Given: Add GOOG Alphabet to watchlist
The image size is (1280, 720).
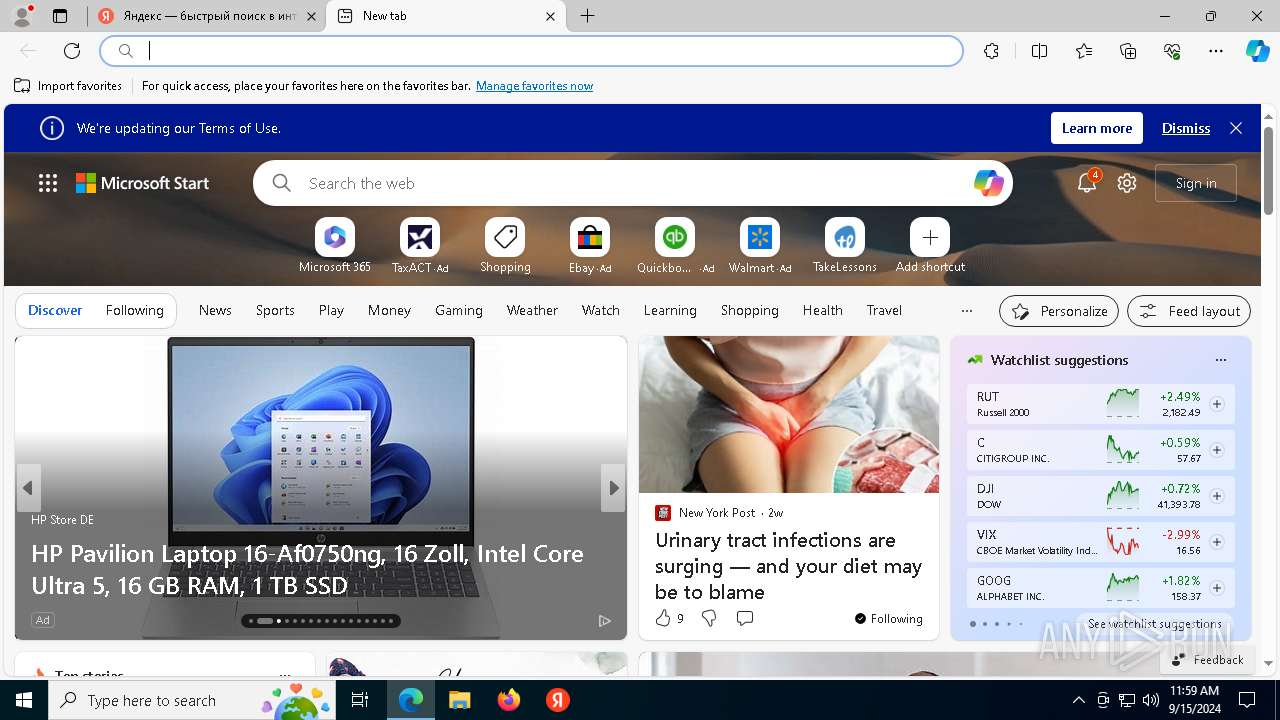Looking at the screenshot, I should pyautogui.click(x=1217, y=588).
